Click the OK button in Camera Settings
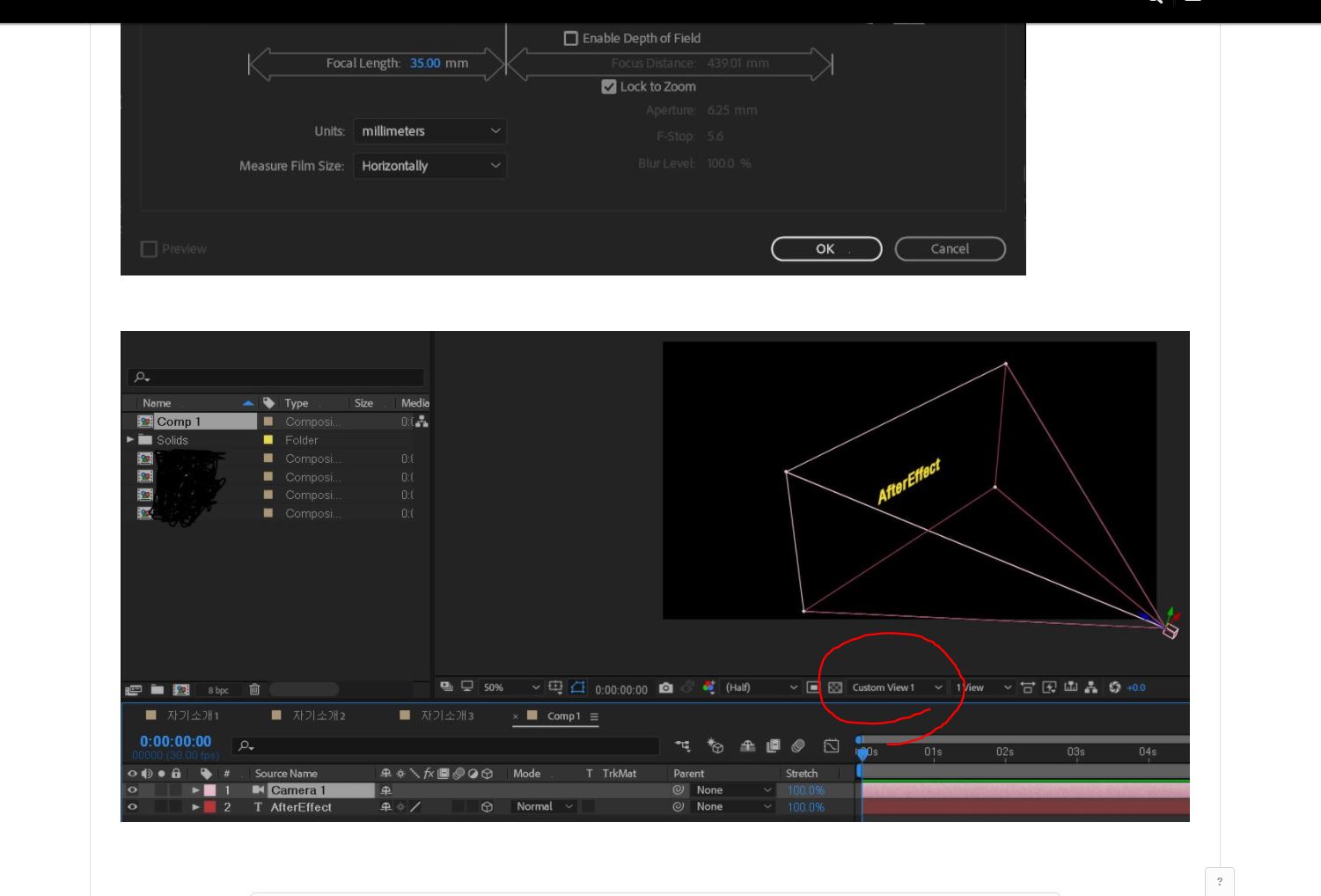Viewport: 1321px width, 896px height. tap(826, 249)
